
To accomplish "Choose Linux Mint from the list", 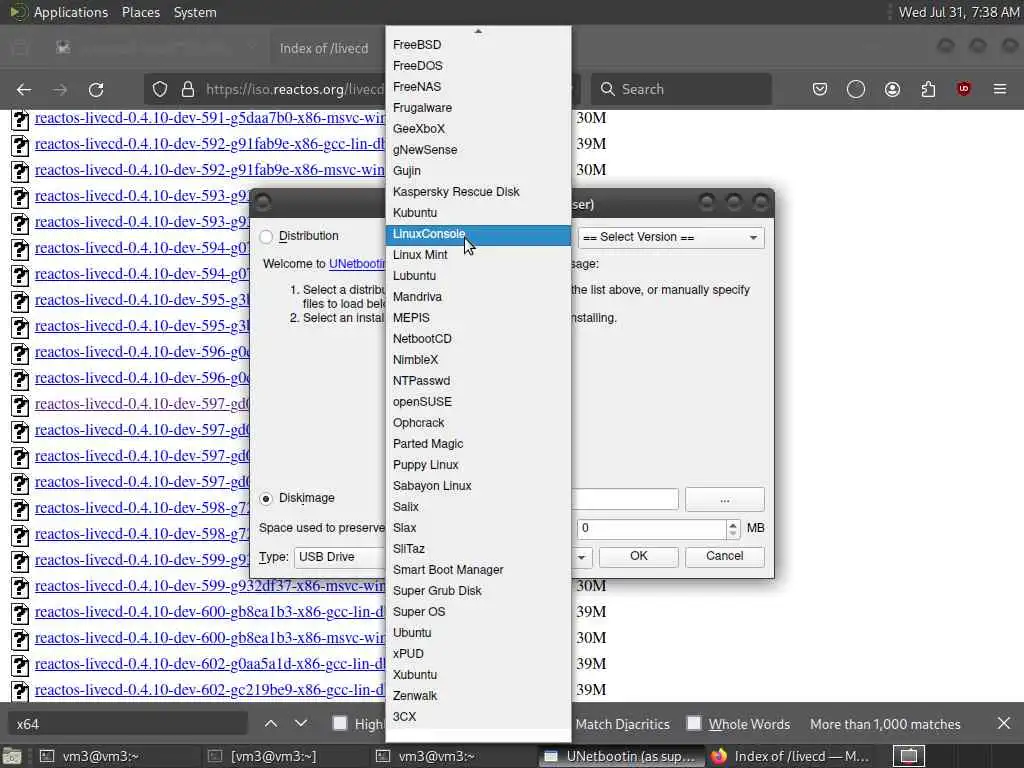I will pos(478,255).
